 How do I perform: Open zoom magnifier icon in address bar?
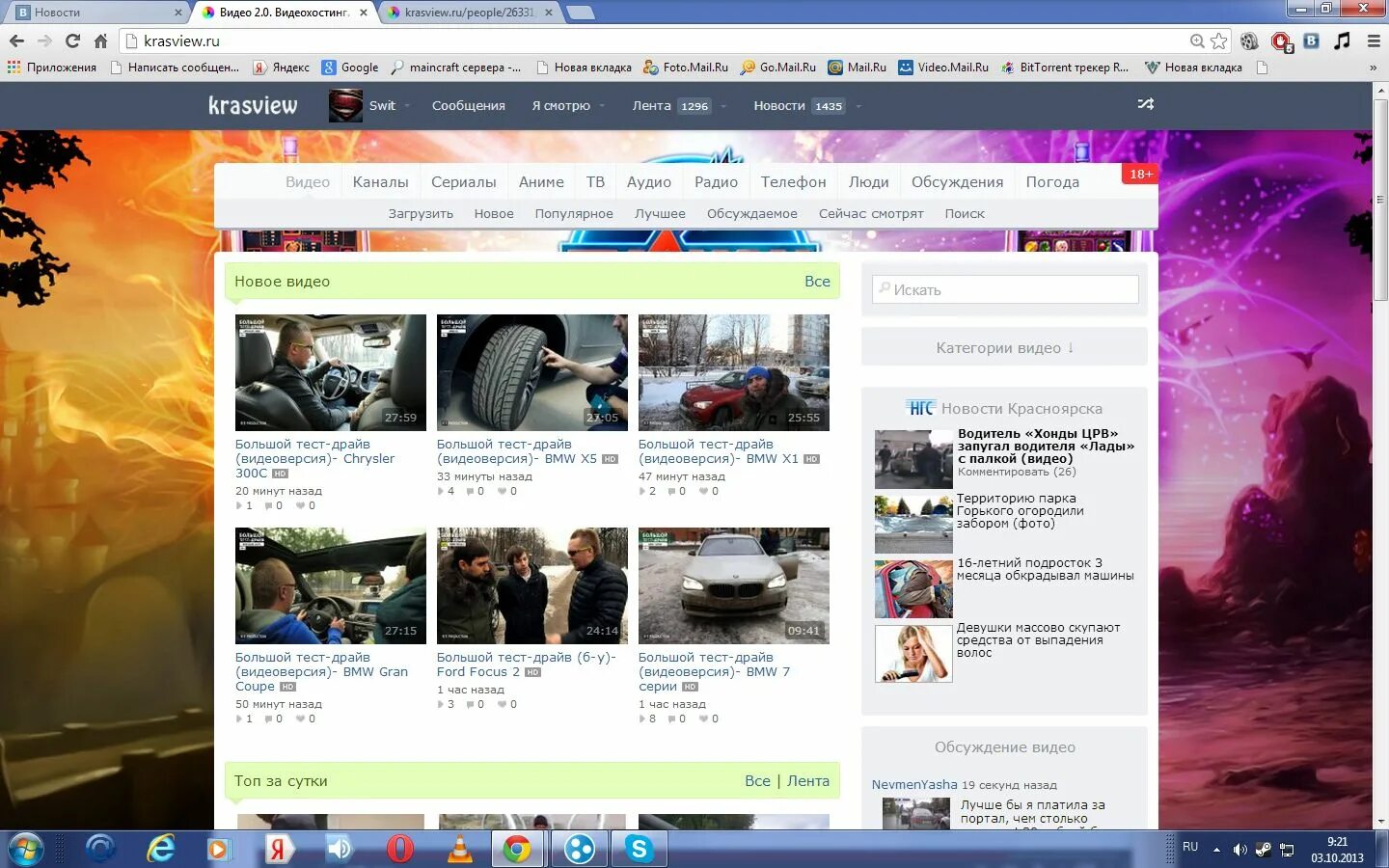pos(1197,41)
